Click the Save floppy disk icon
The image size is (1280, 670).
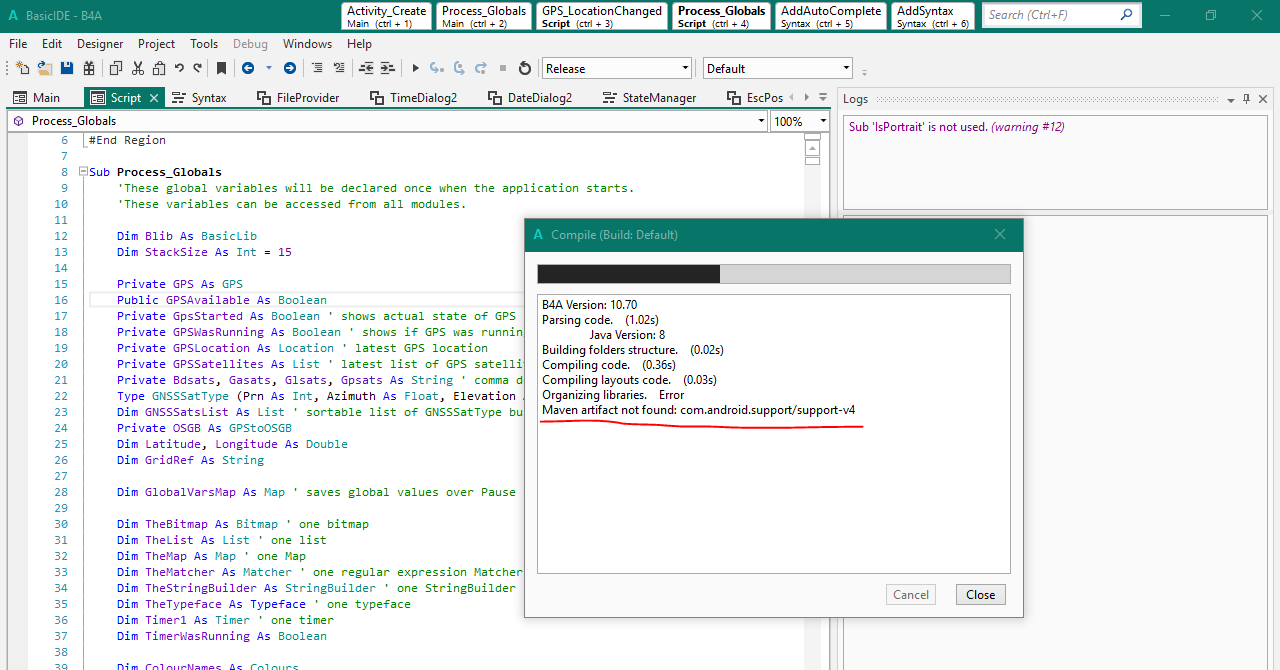[x=67, y=69]
